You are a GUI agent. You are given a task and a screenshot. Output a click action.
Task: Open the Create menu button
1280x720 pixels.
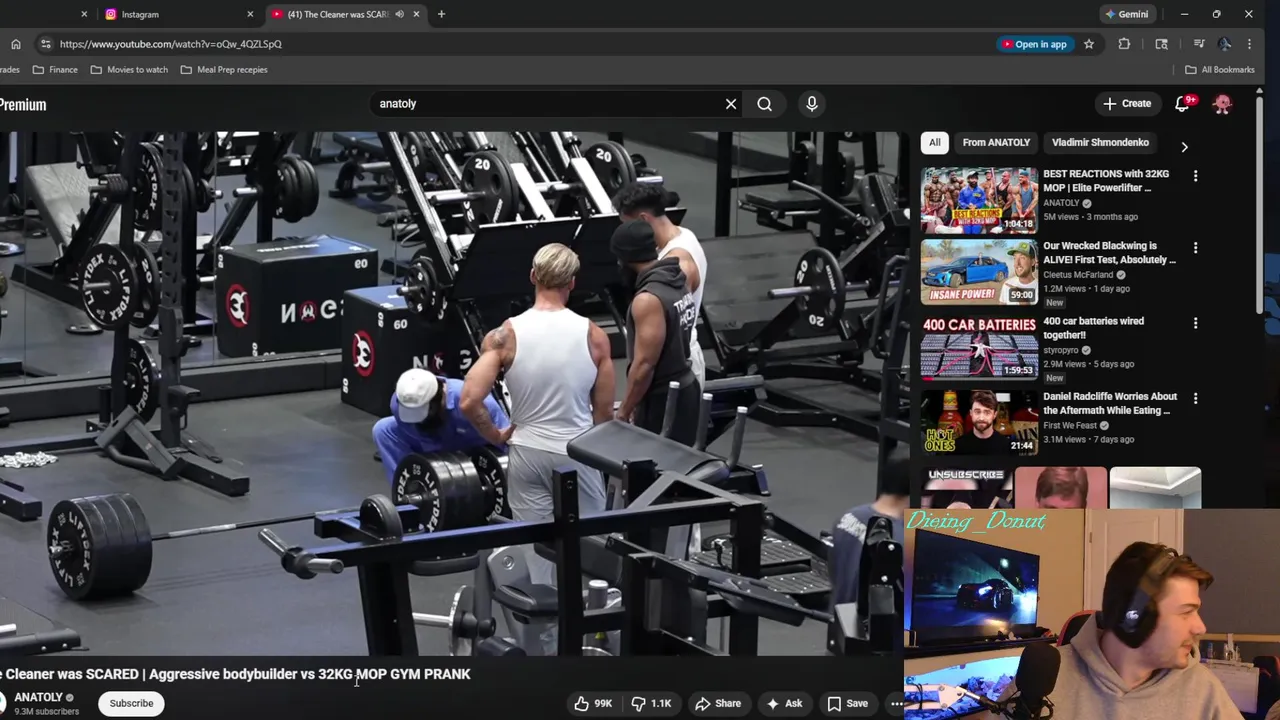coord(1127,104)
